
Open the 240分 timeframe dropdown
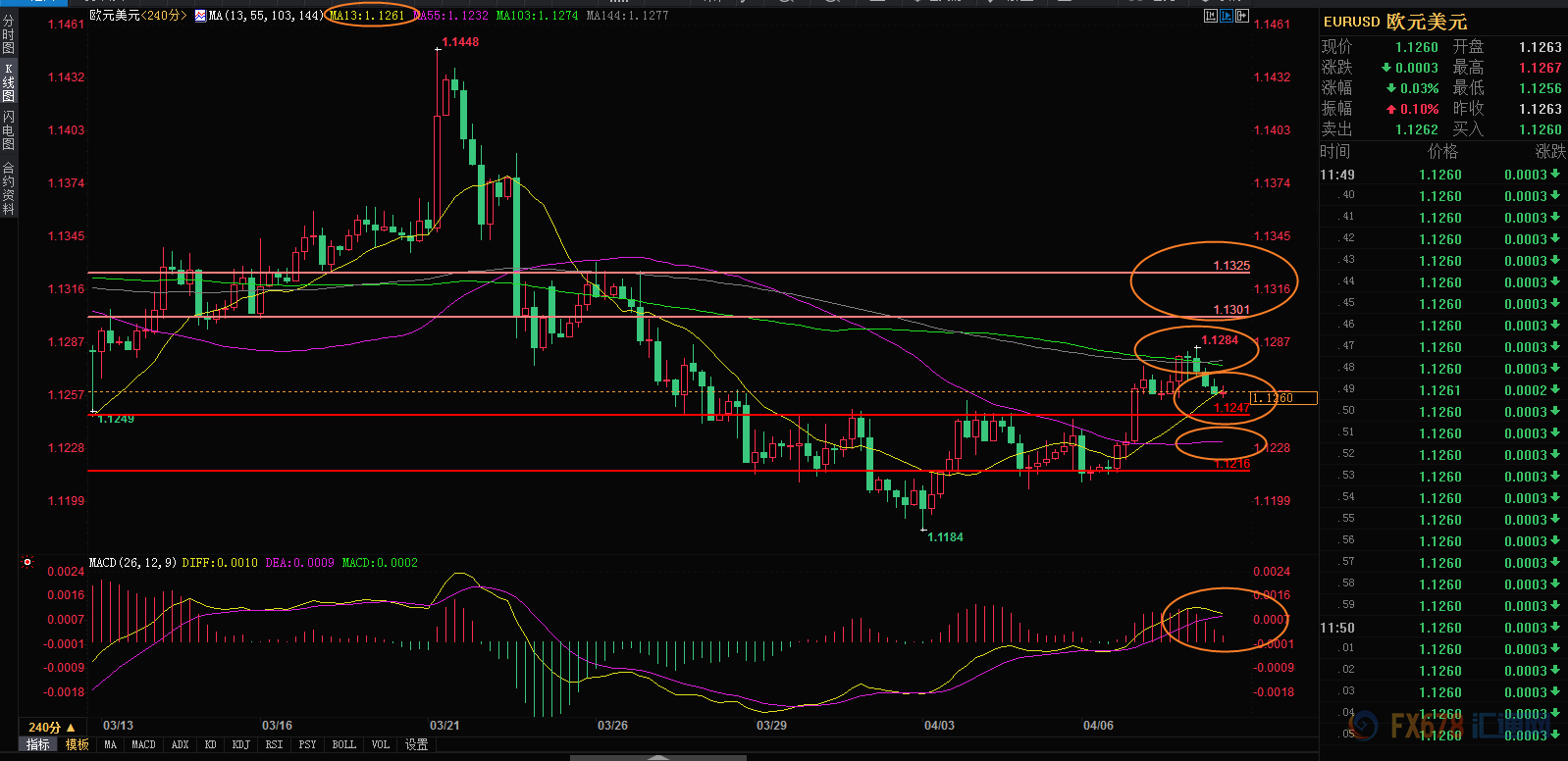point(51,728)
